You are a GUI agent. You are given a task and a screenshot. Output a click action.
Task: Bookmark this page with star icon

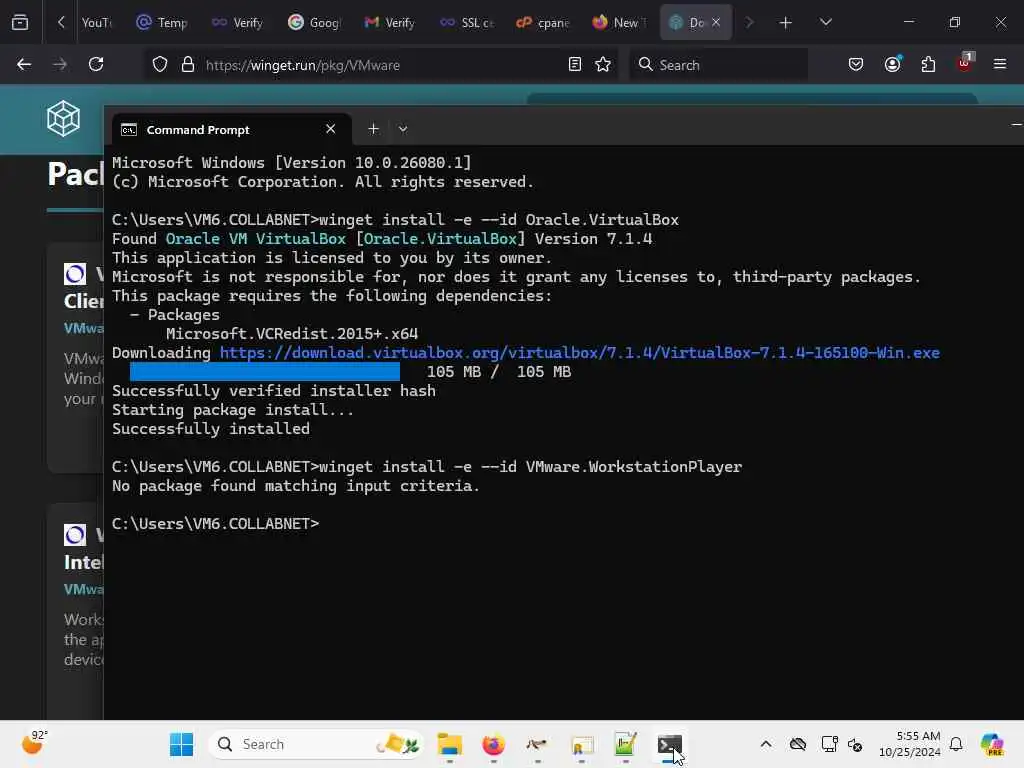[603, 65]
